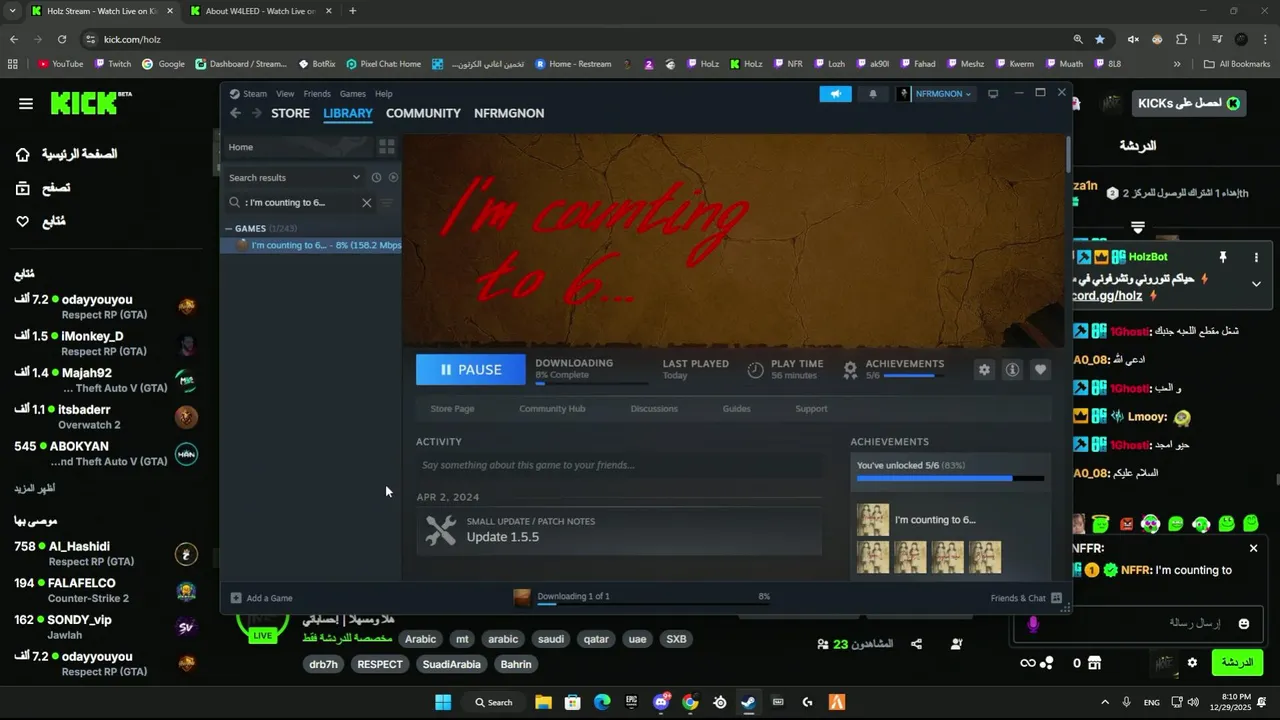Click the Steam announcements megaphone button
The height and width of the screenshot is (720, 1280).
coord(835,94)
